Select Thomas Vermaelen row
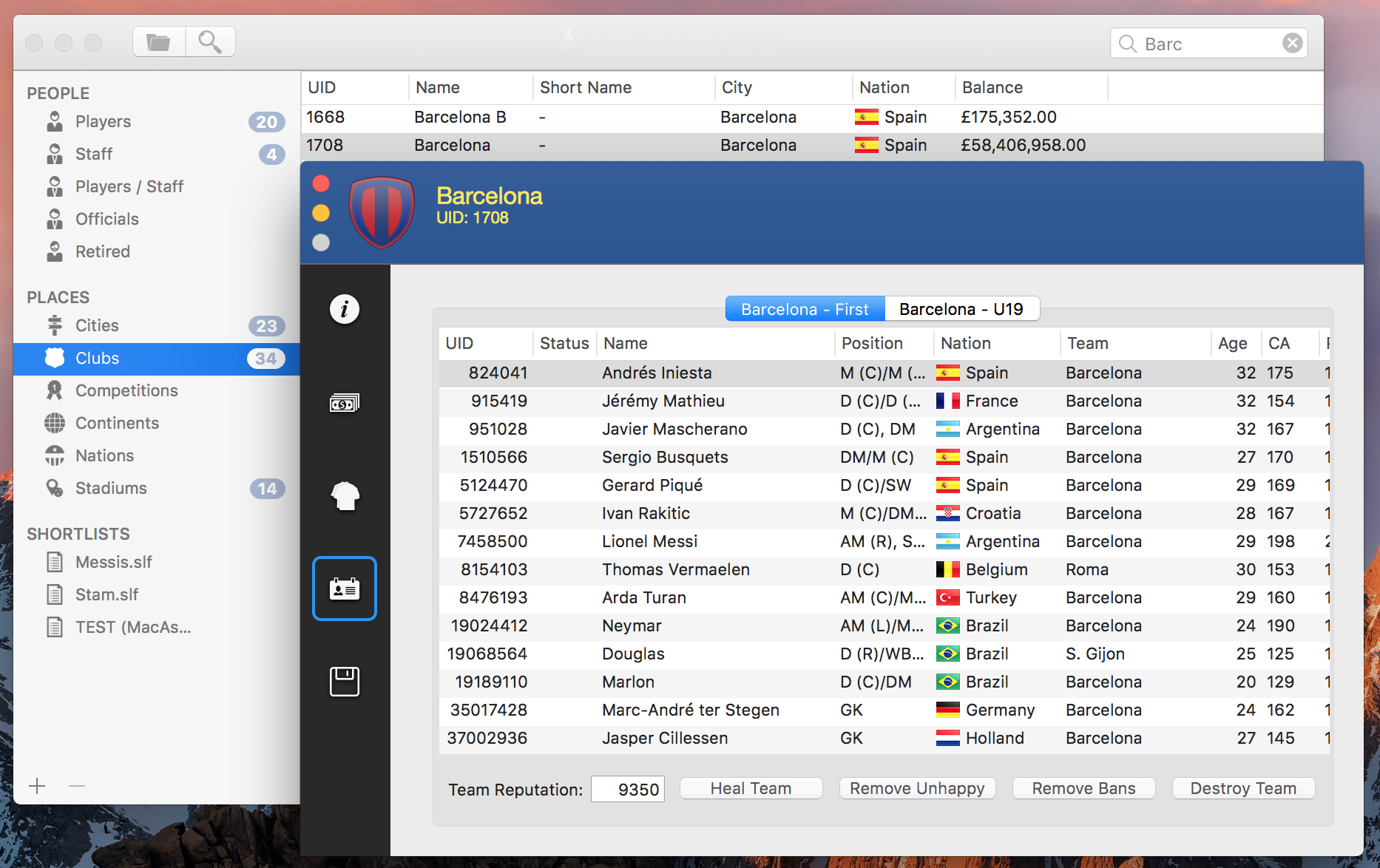 884,569
